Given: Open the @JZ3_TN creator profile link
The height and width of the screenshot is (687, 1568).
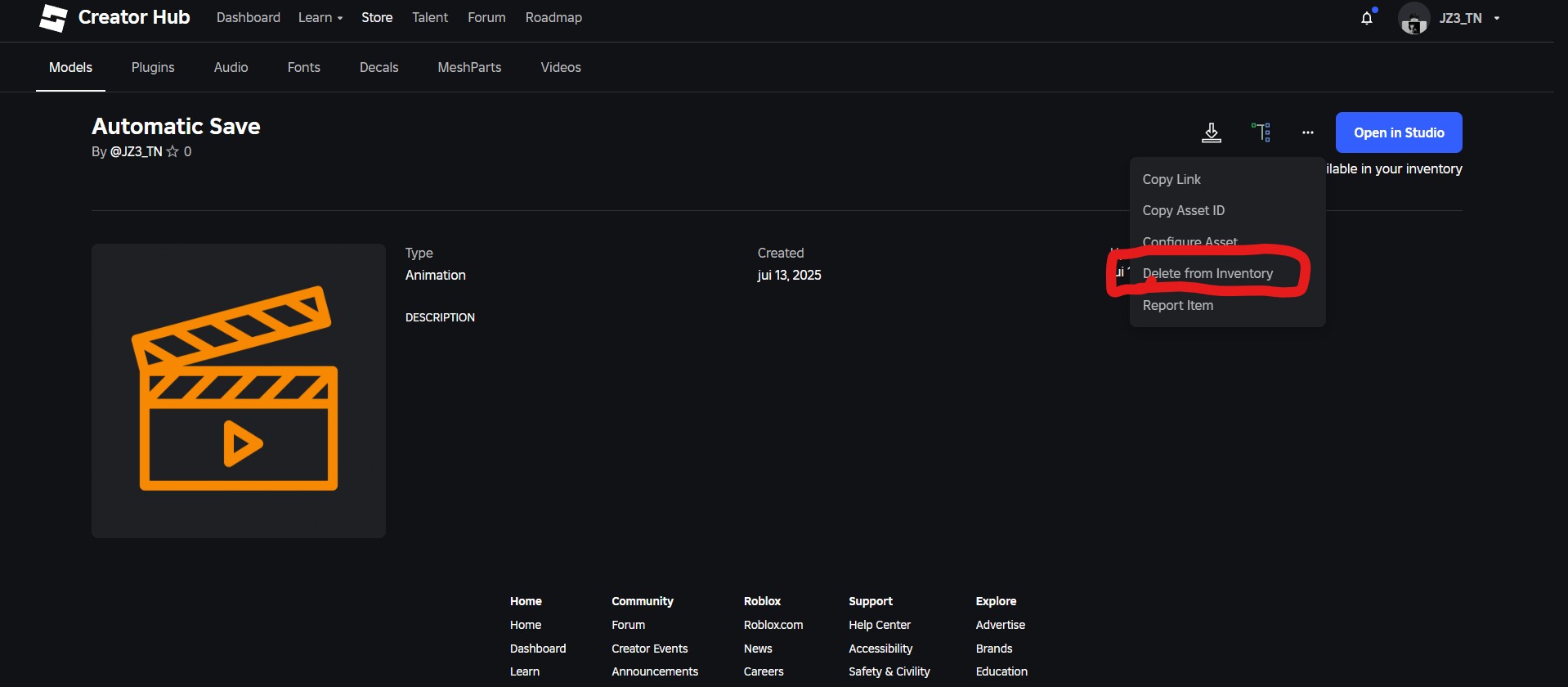Looking at the screenshot, I should [136, 151].
